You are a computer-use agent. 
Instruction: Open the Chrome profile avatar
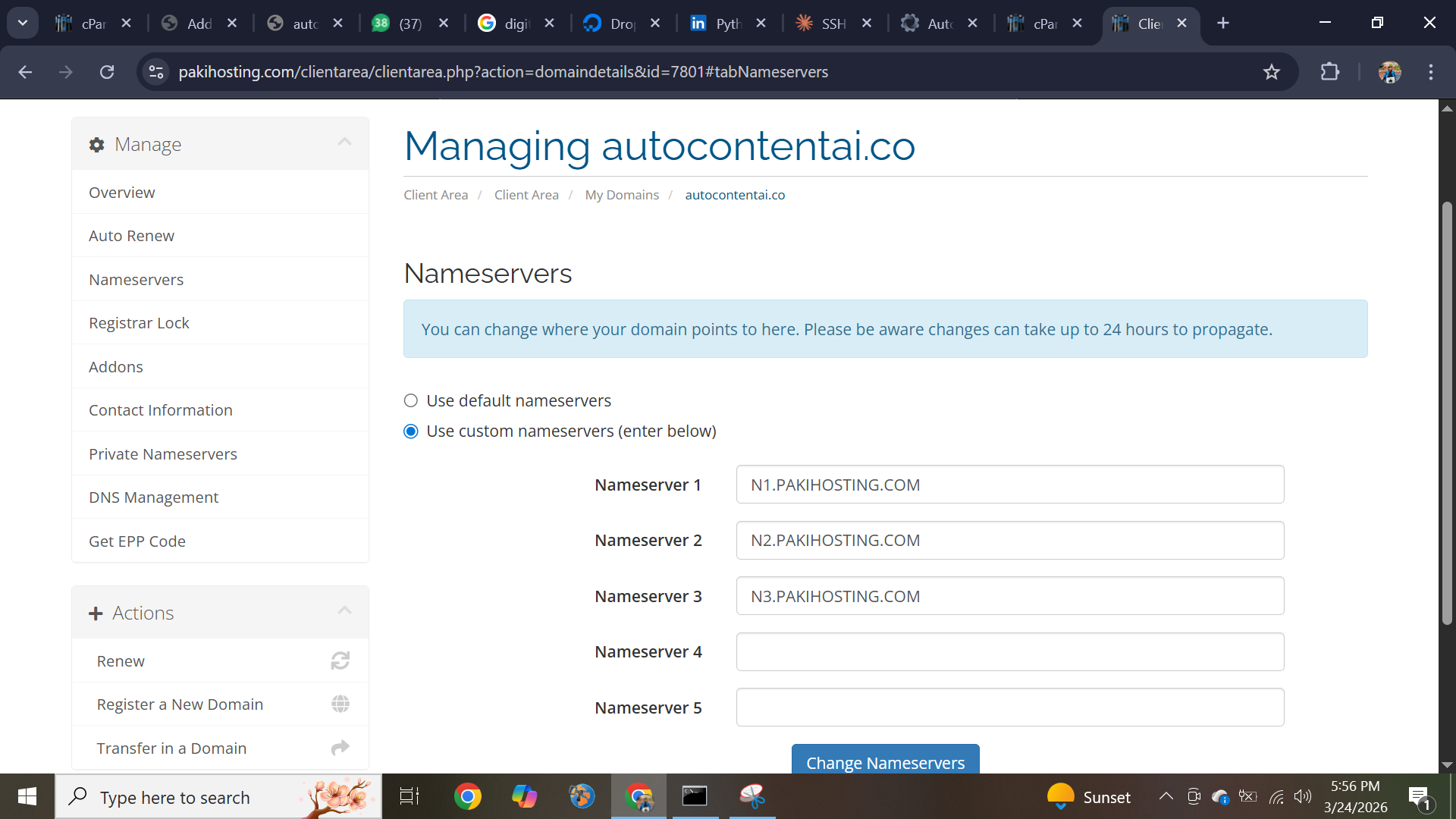tap(1389, 72)
